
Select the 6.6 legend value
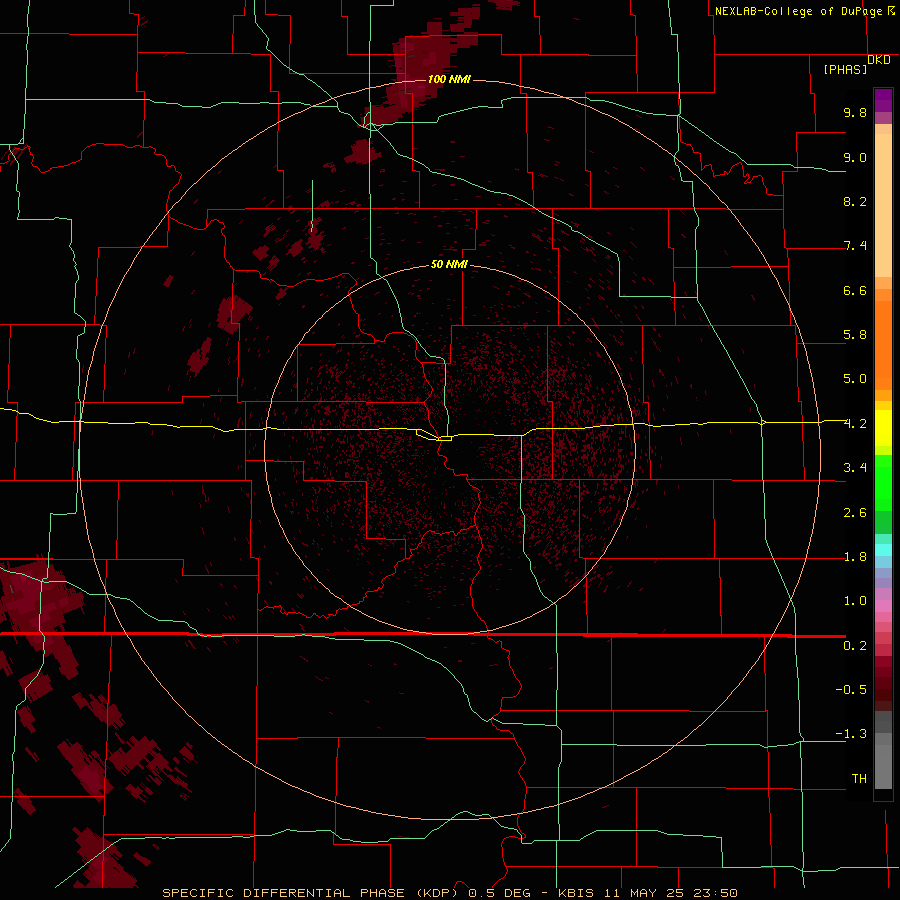click(x=855, y=290)
